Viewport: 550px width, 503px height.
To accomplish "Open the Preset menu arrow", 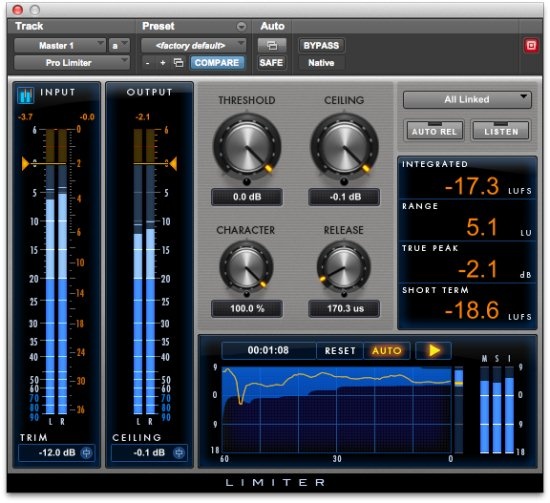I will (x=241, y=26).
